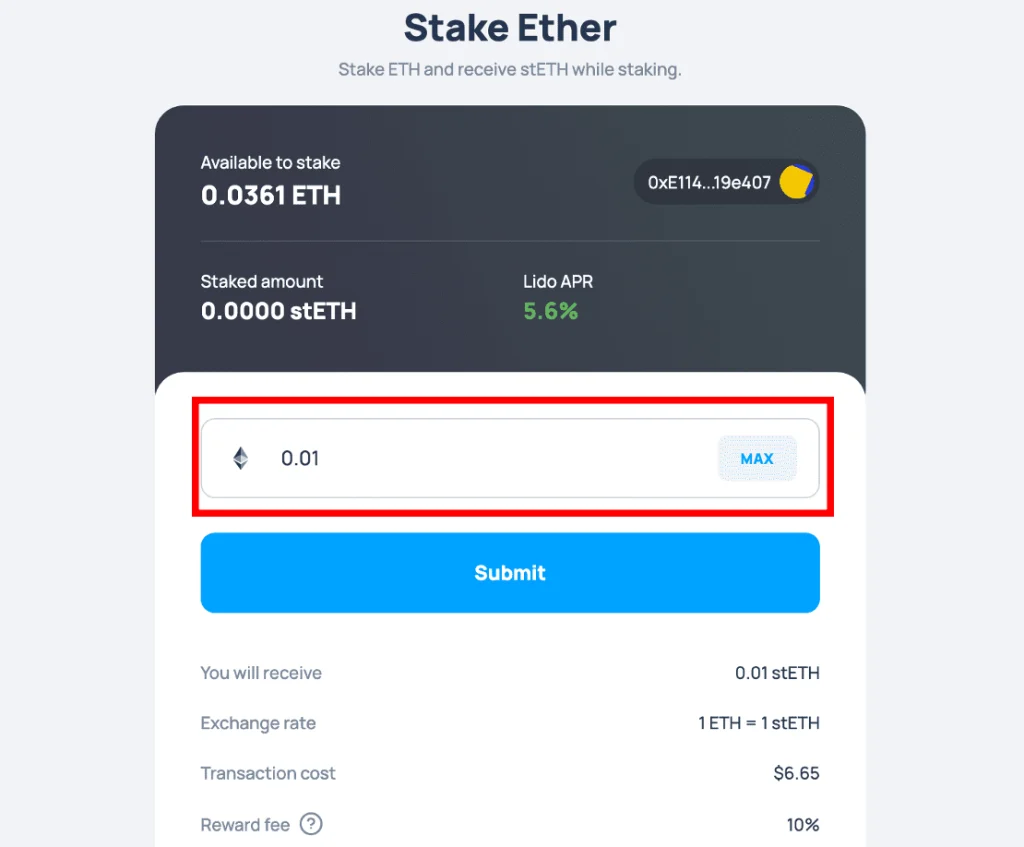
Task: Click the Stake Ether page heading
Action: (x=510, y=28)
